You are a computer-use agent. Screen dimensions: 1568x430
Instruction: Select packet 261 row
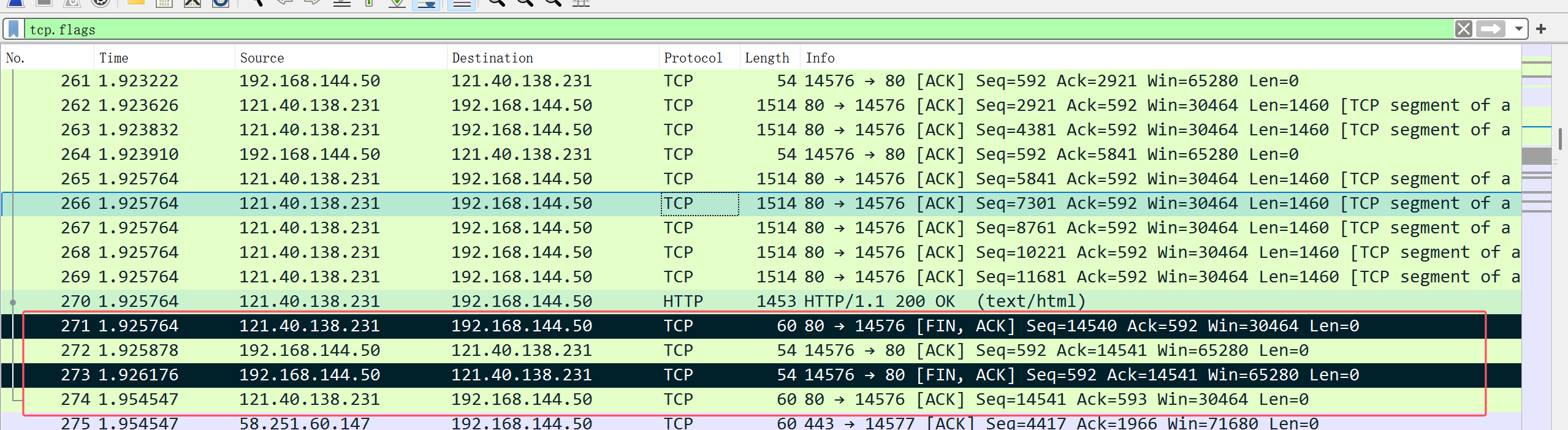pos(761,81)
